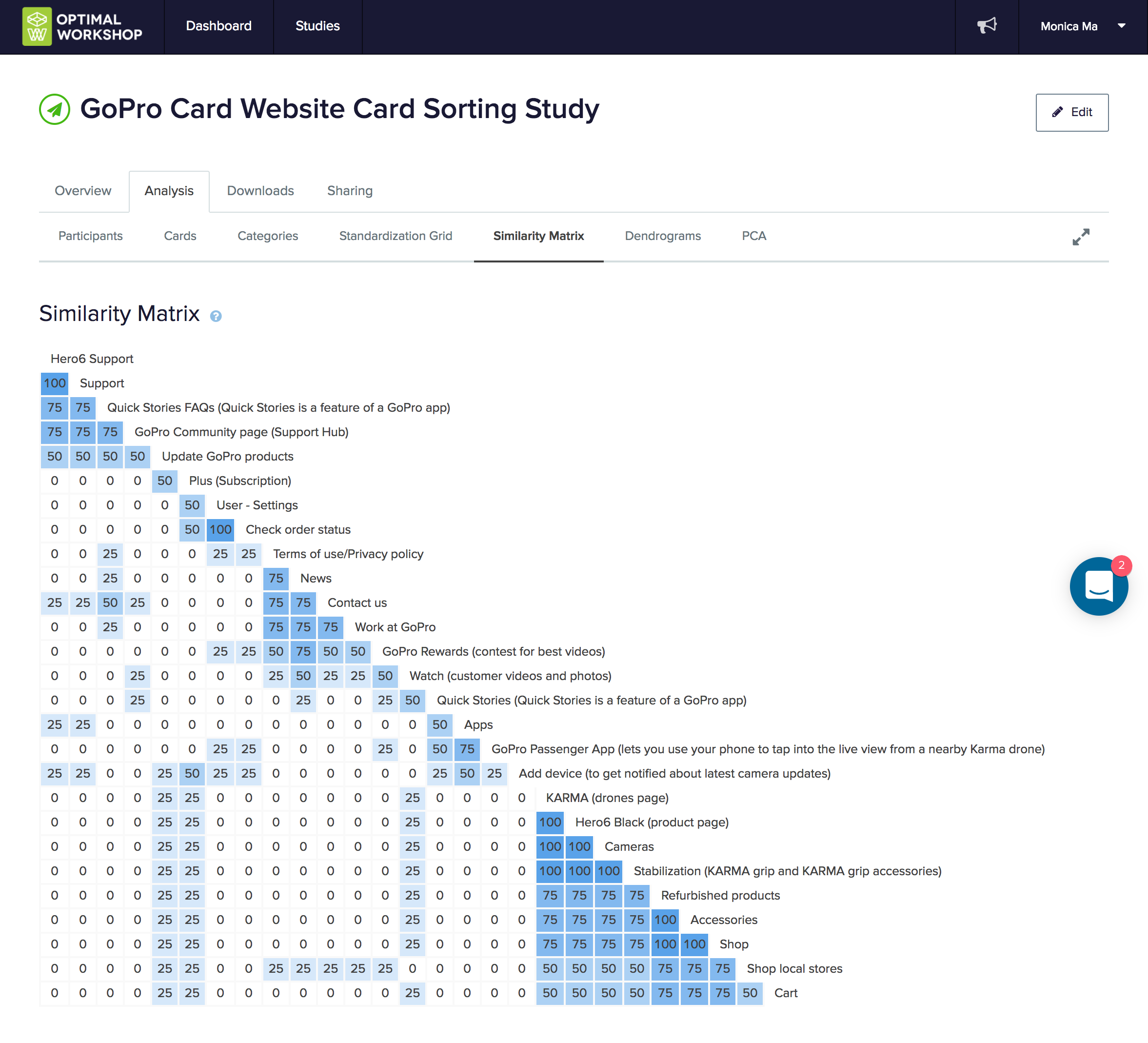The height and width of the screenshot is (1043, 1148).
Task: Click the 'Contact us' row label
Action: [x=357, y=602]
